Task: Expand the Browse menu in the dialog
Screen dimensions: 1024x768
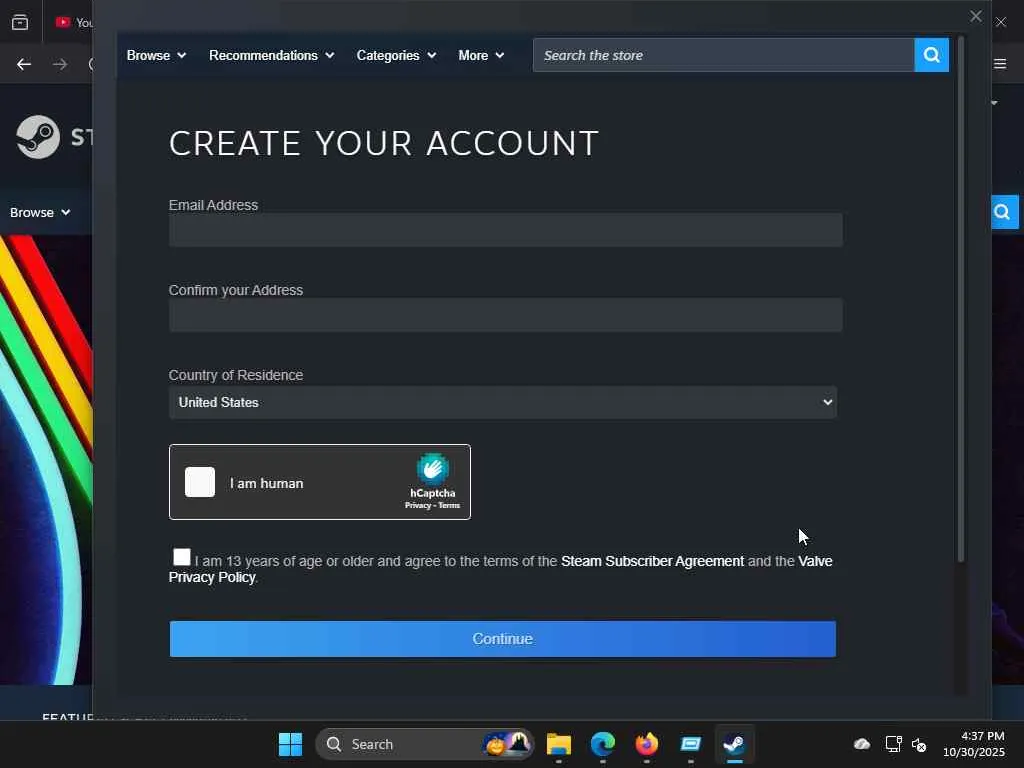Action: pyautogui.click(x=156, y=56)
